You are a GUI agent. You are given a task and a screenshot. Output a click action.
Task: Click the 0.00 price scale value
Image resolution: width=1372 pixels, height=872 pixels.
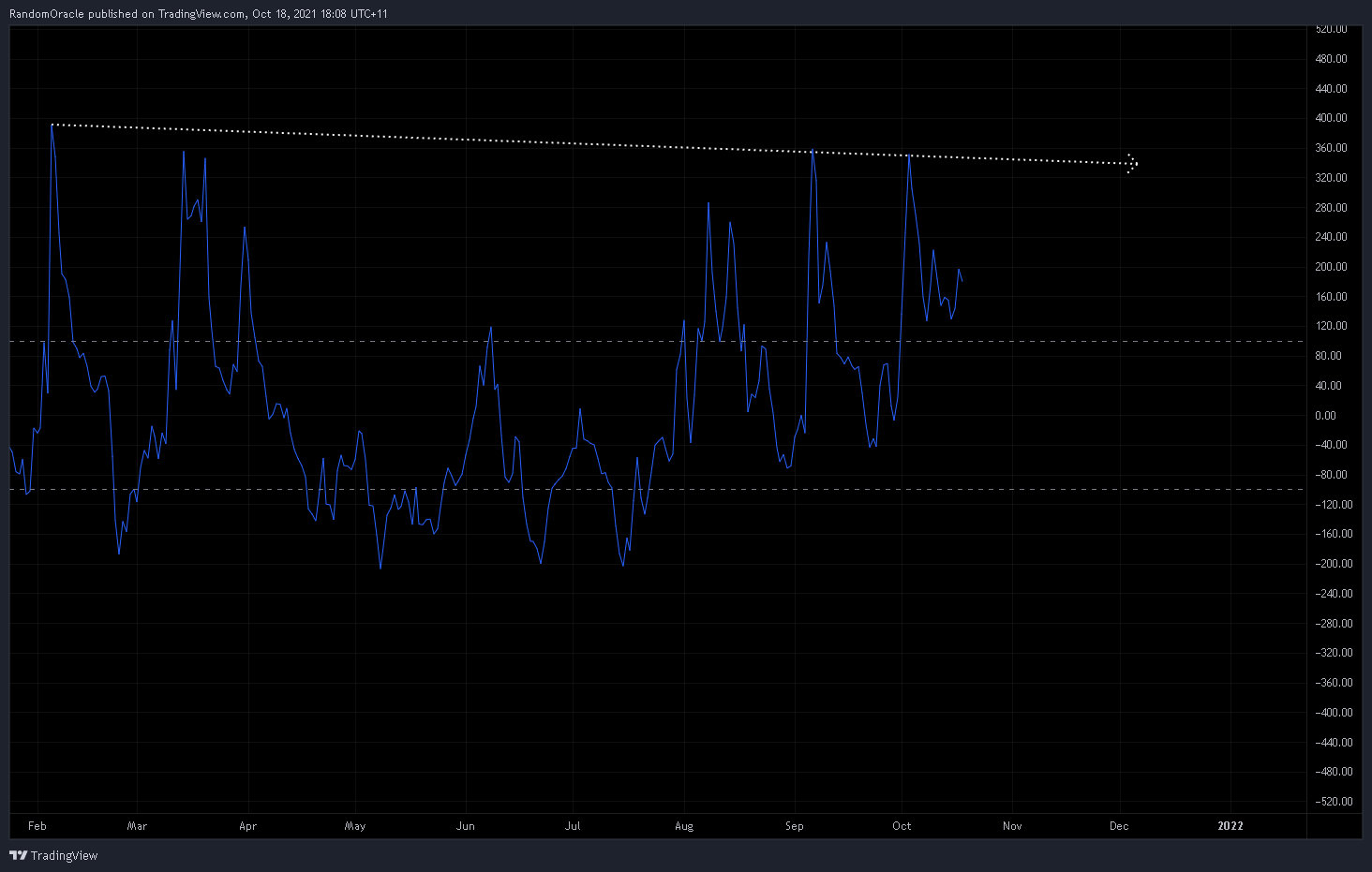pos(1326,416)
